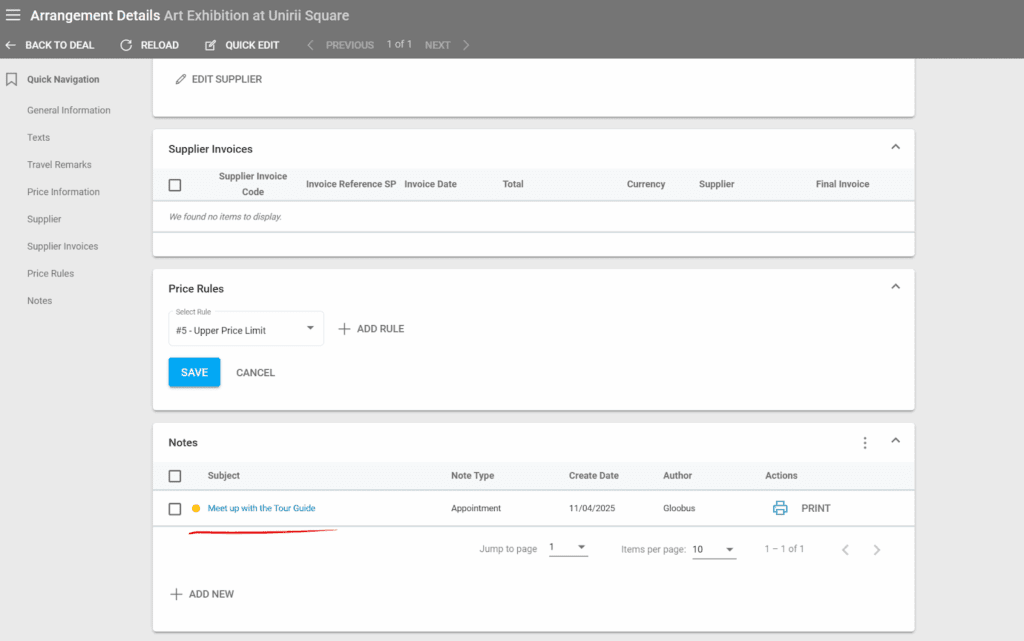
Task: Open the Select Rule dropdown
Action: tap(246, 329)
